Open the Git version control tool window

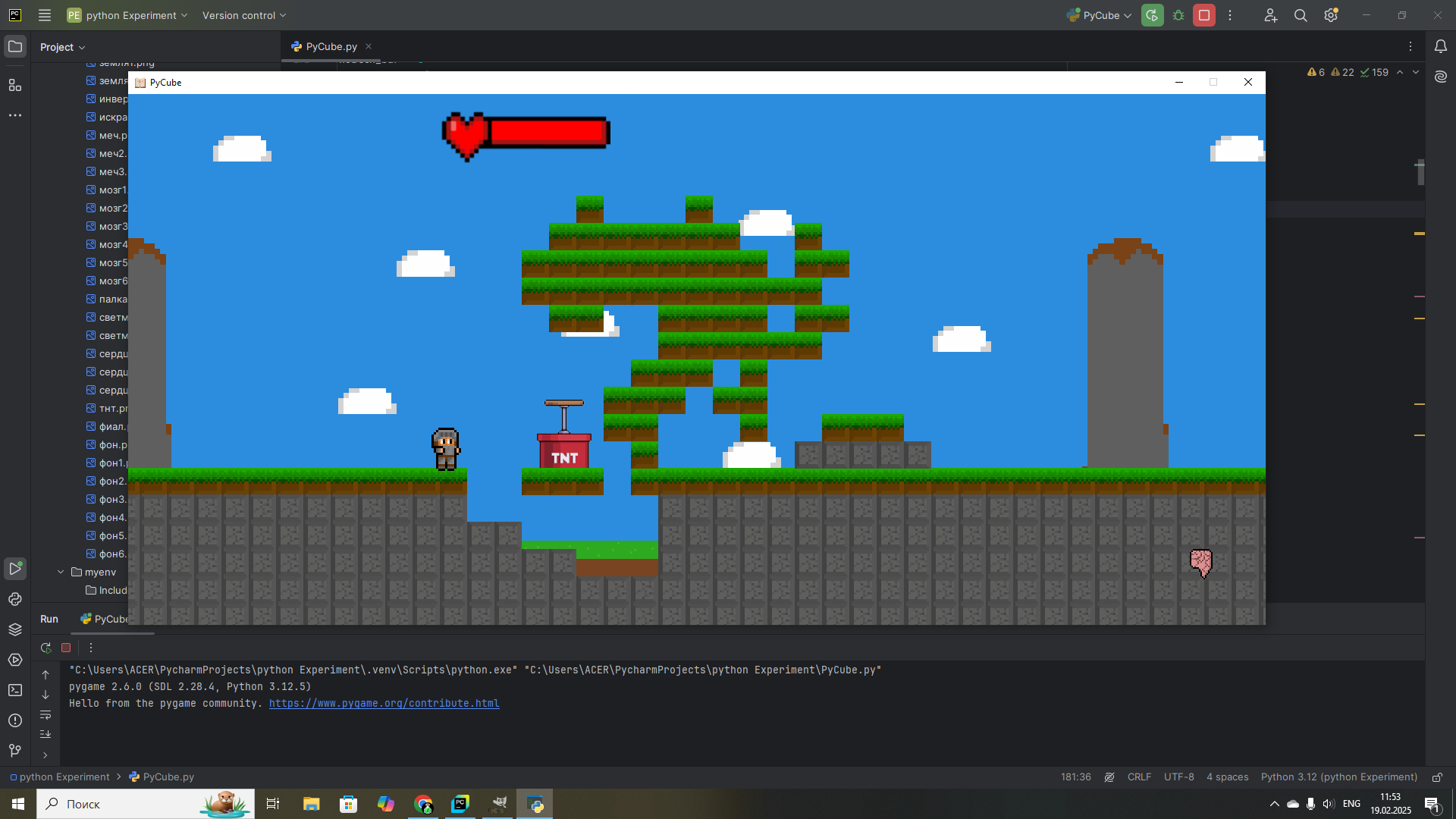pyautogui.click(x=15, y=751)
